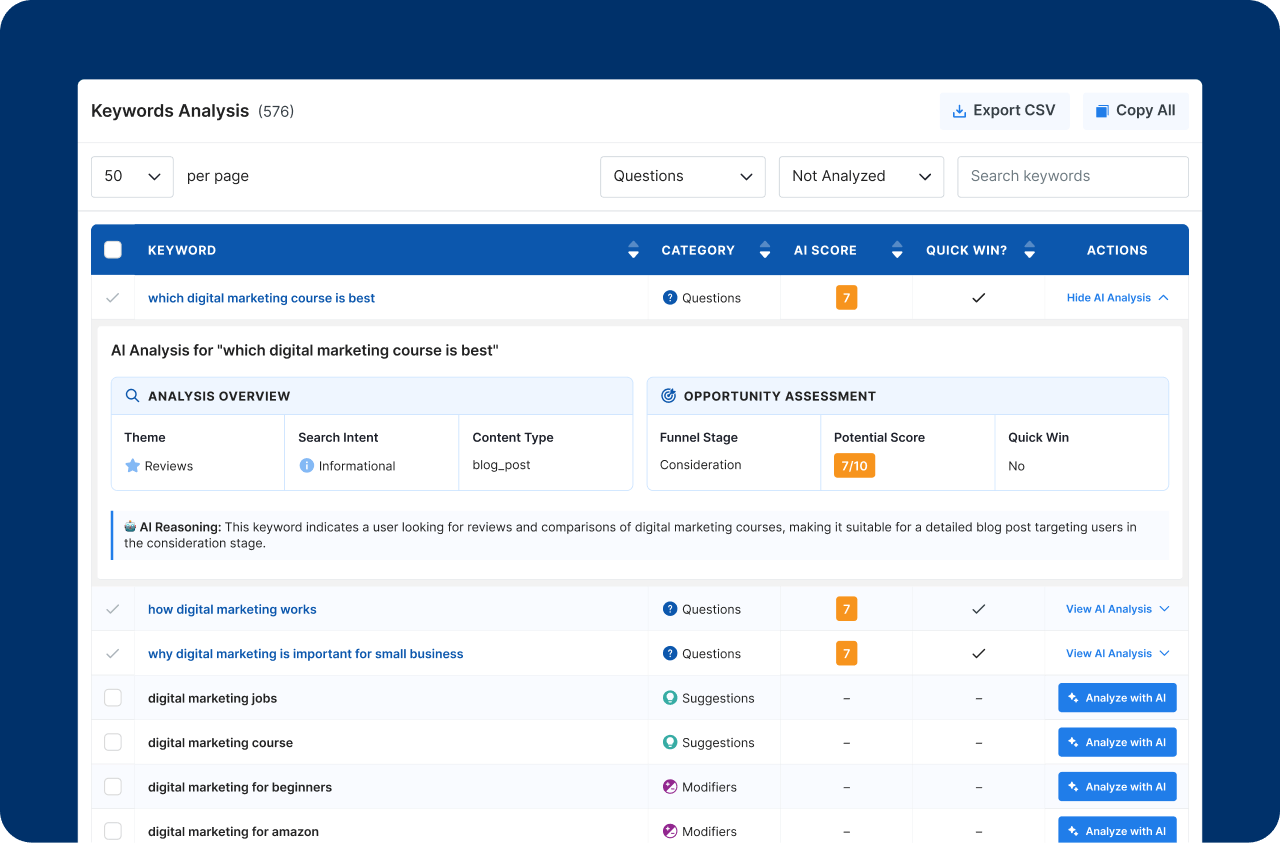
Task: Click Analyze with AI for digital marketing course
Action: (x=1117, y=742)
